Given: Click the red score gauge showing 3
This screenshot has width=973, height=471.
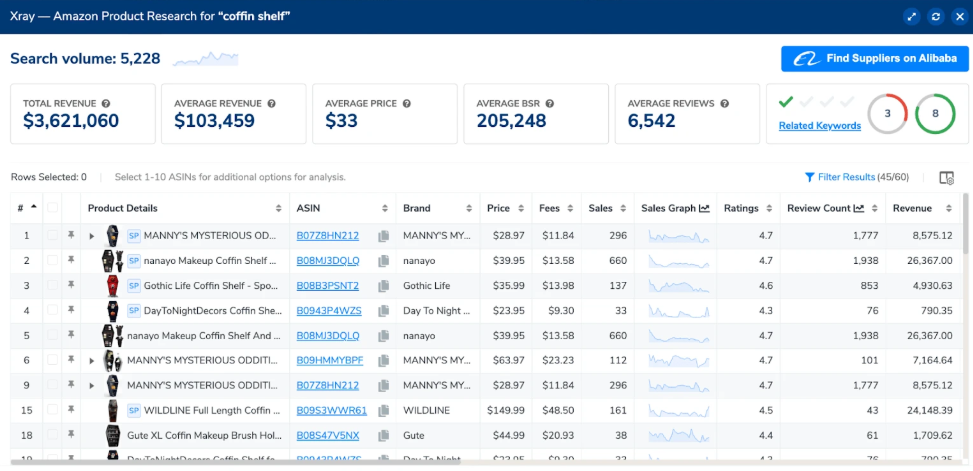Looking at the screenshot, I should [887, 114].
